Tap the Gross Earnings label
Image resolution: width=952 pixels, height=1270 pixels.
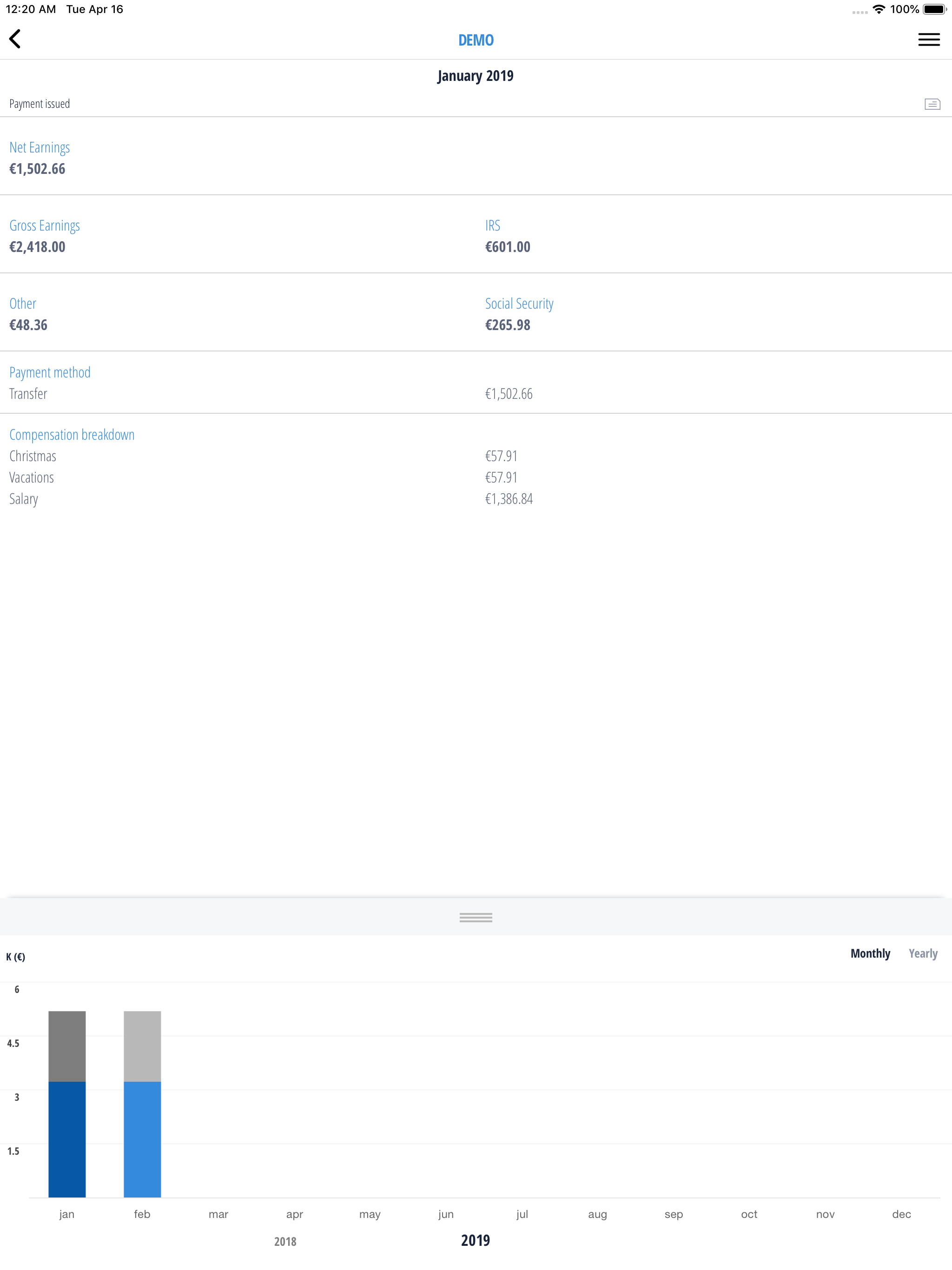click(x=44, y=225)
